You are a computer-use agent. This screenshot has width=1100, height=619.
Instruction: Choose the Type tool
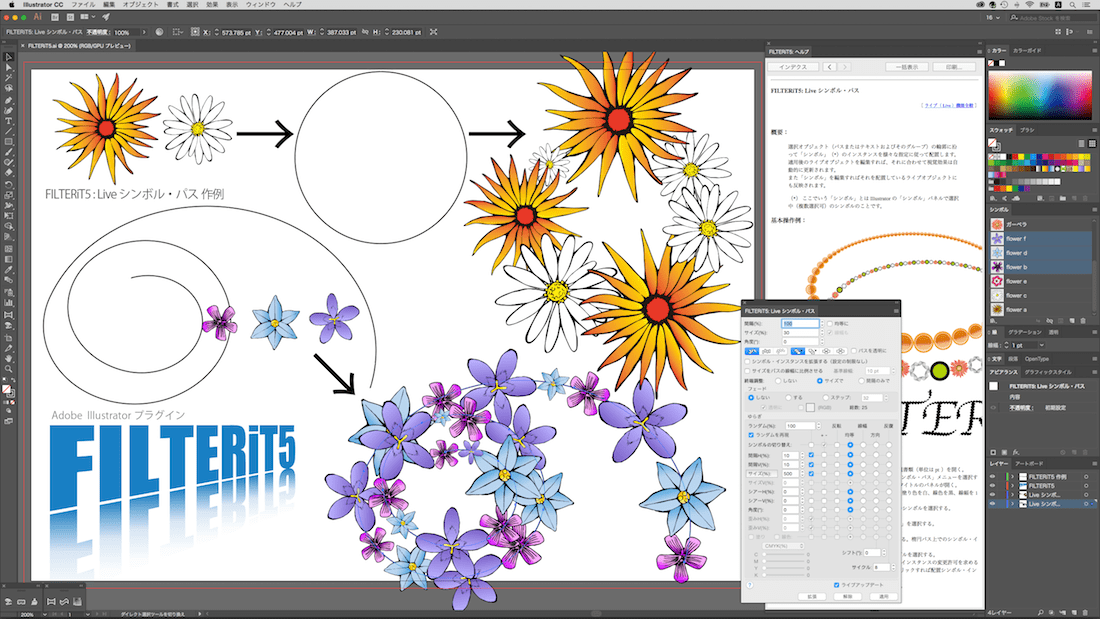coord(8,121)
